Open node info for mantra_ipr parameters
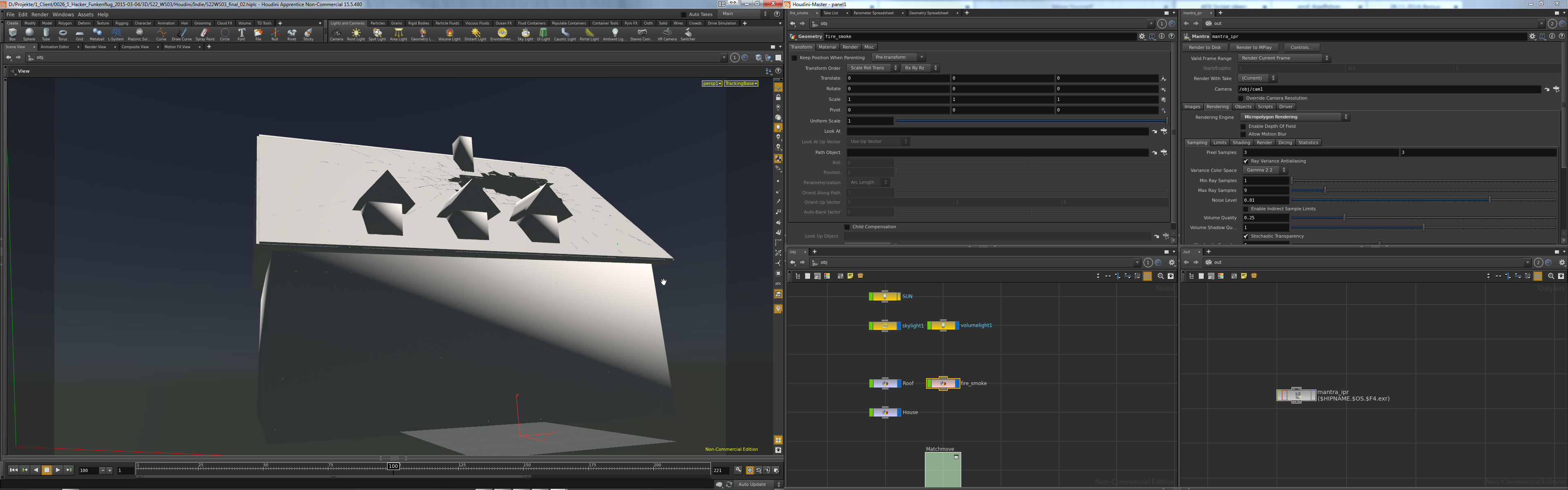This screenshot has height=490, width=1568. [1552, 36]
